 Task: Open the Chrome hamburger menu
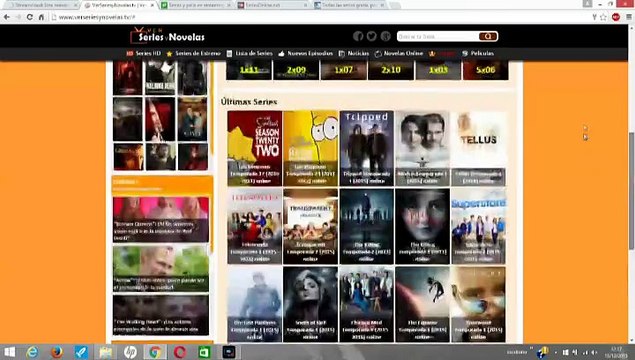coord(629,17)
